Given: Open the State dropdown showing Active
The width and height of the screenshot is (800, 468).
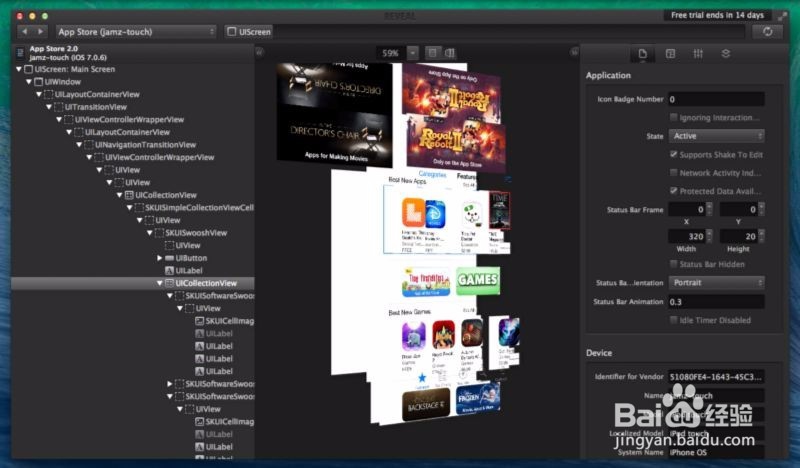Looking at the screenshot, I should click(716, 136).
